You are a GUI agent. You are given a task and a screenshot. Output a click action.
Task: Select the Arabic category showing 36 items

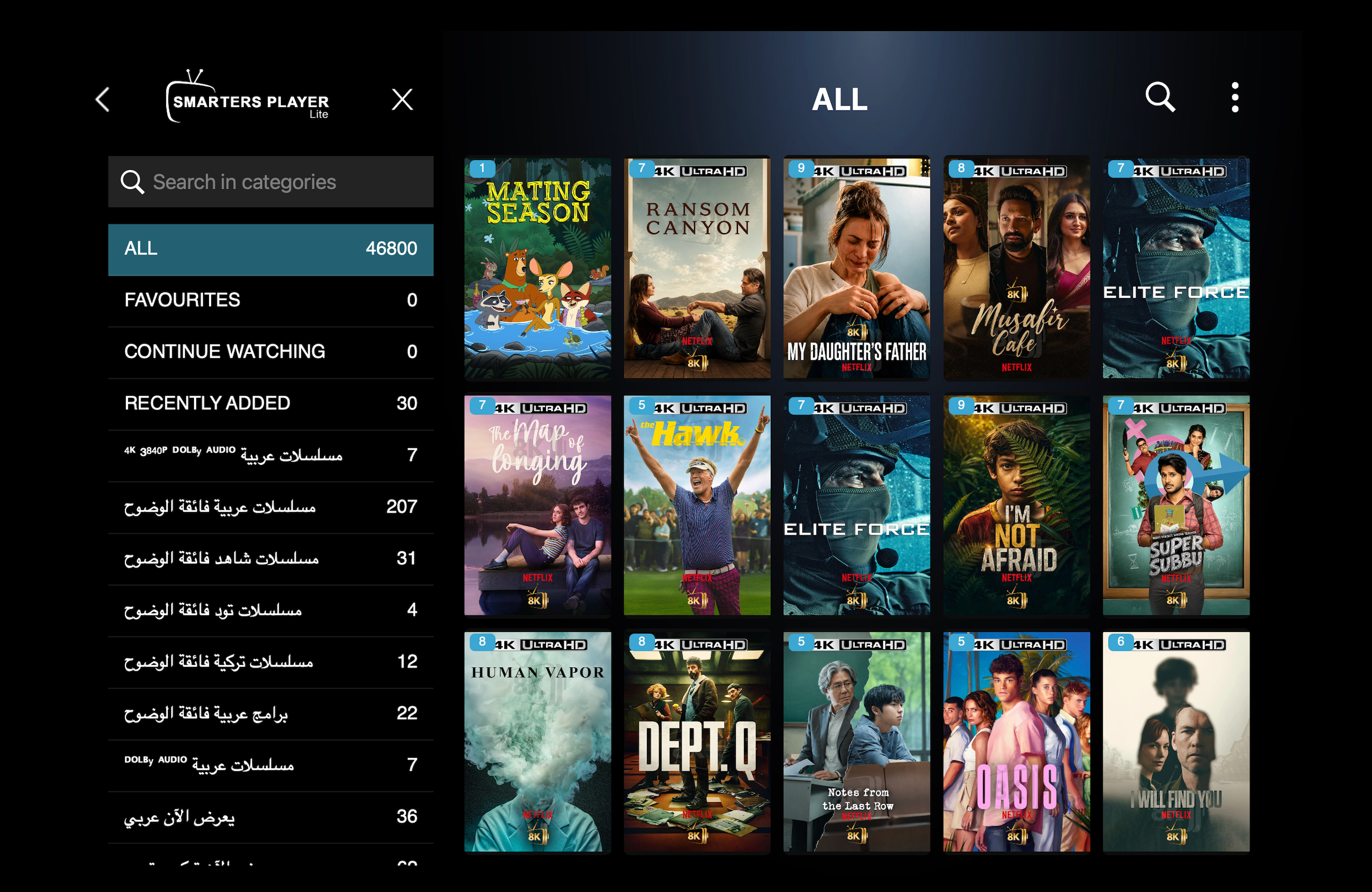(x=271, y=817)
